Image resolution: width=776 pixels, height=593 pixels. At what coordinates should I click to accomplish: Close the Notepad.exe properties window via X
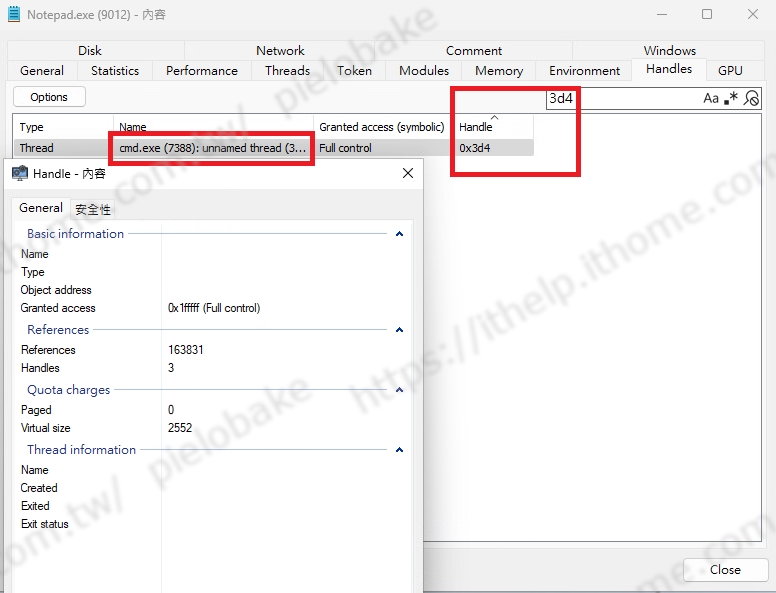(x=753, y=14)
